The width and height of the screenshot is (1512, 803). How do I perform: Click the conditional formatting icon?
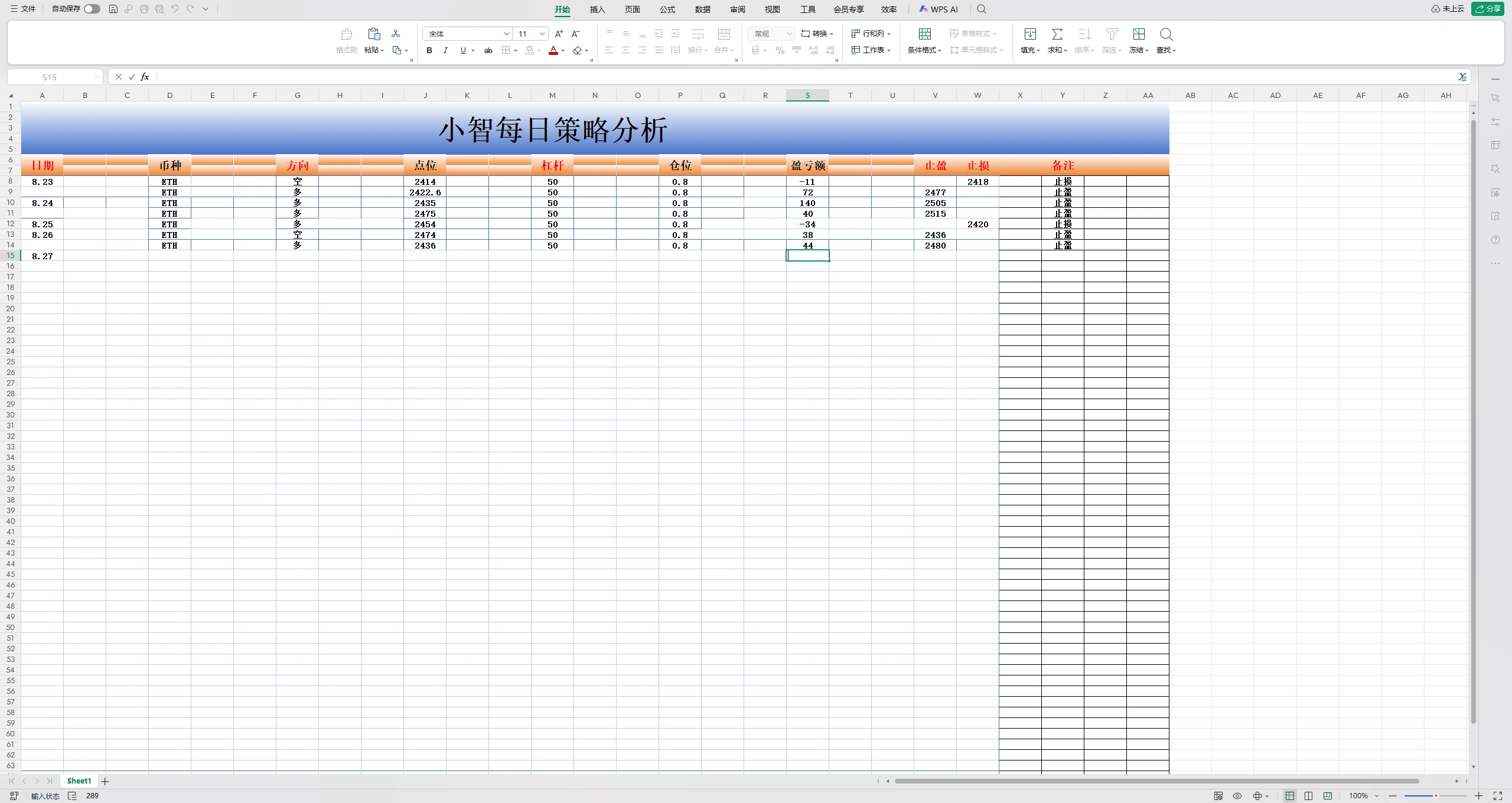[x=925, y=34]
